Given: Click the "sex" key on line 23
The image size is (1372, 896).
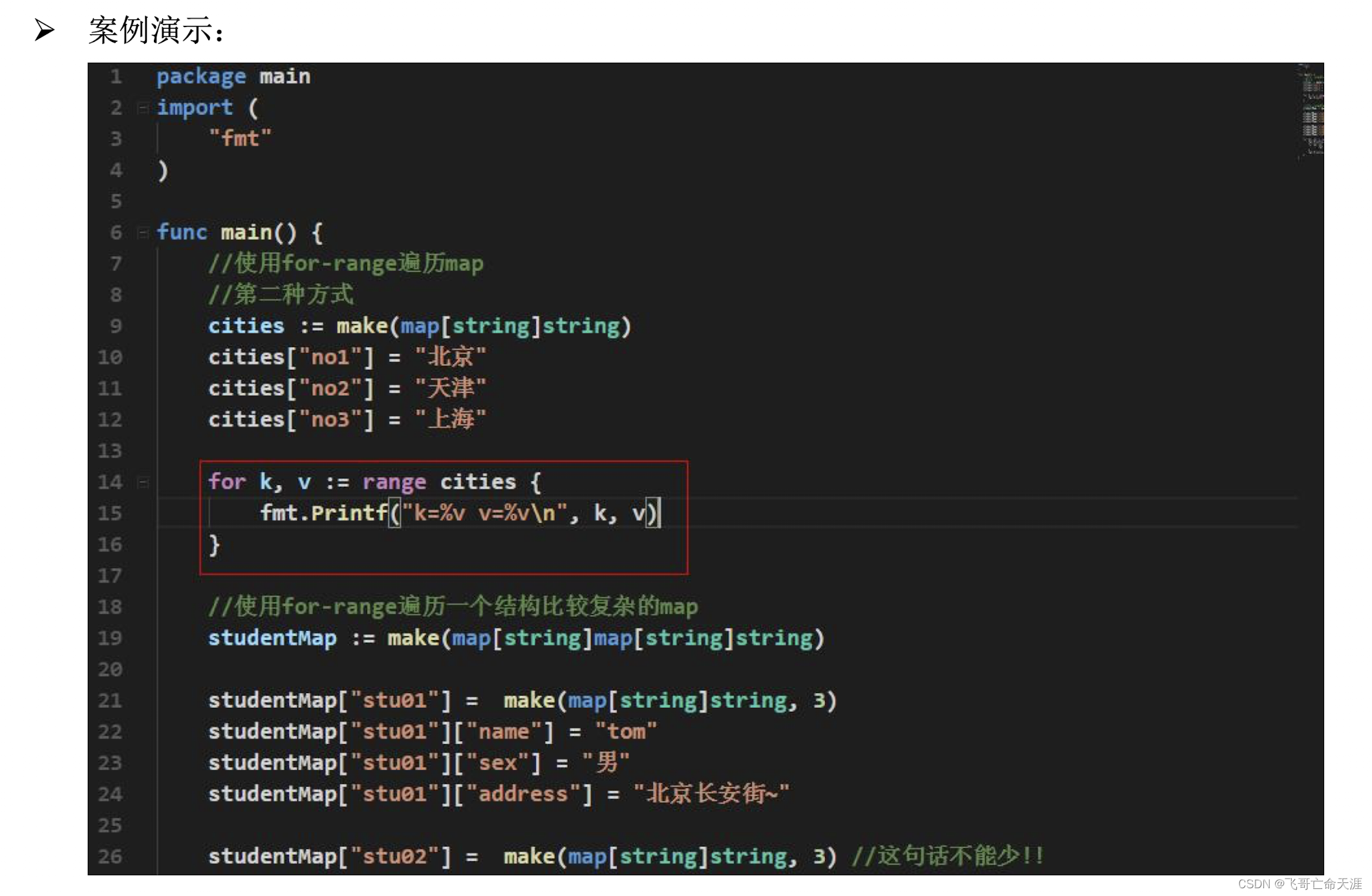Looking at the screenshot, I should [498, 763].
